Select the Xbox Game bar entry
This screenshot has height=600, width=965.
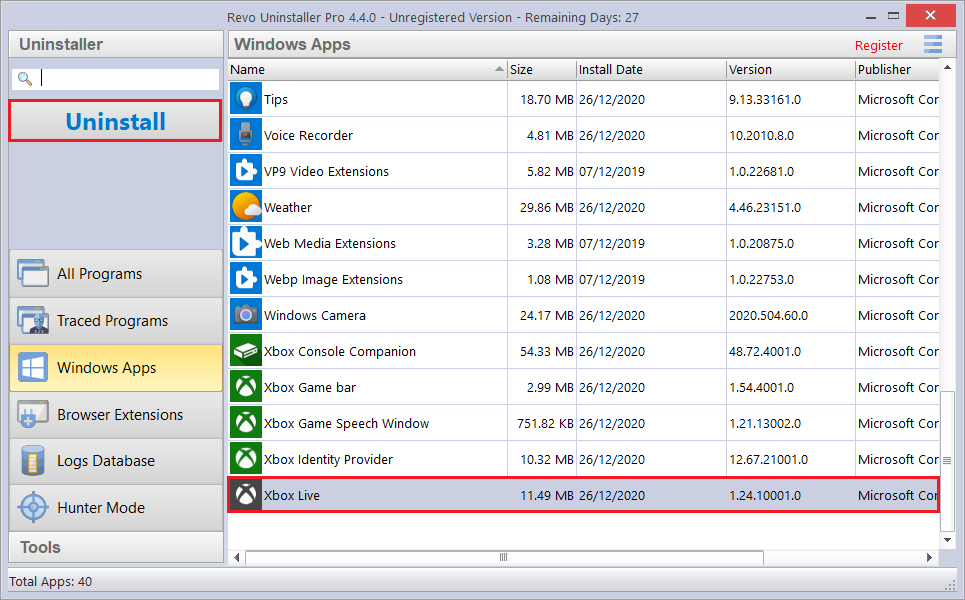pyautogui.click(x=310, y=388)
